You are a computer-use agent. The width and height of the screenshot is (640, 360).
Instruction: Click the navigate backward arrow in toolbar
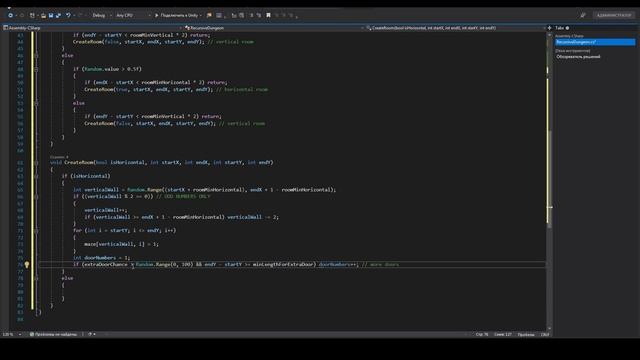[10, 16]
